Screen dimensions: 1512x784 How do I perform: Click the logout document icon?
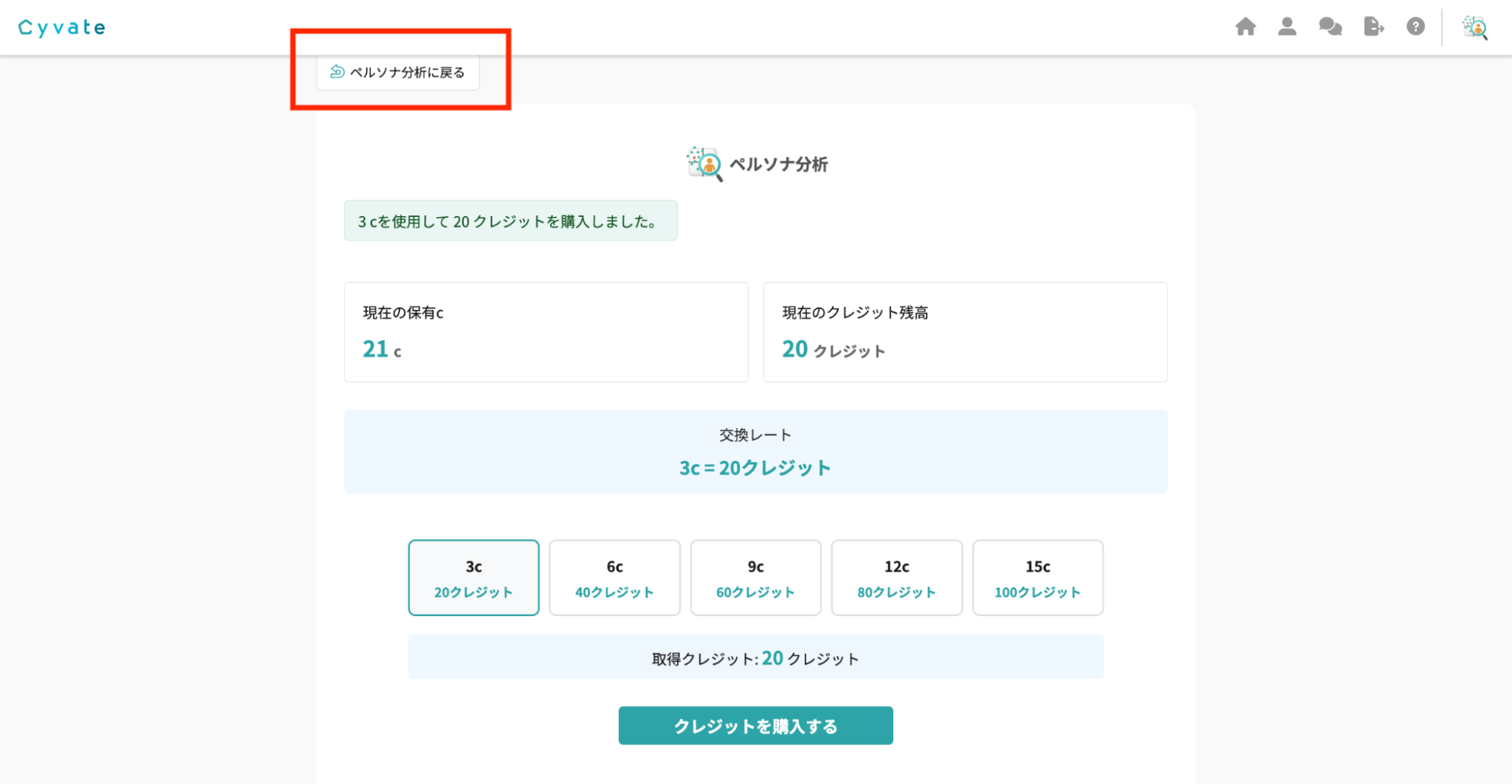pos(1373,27)
